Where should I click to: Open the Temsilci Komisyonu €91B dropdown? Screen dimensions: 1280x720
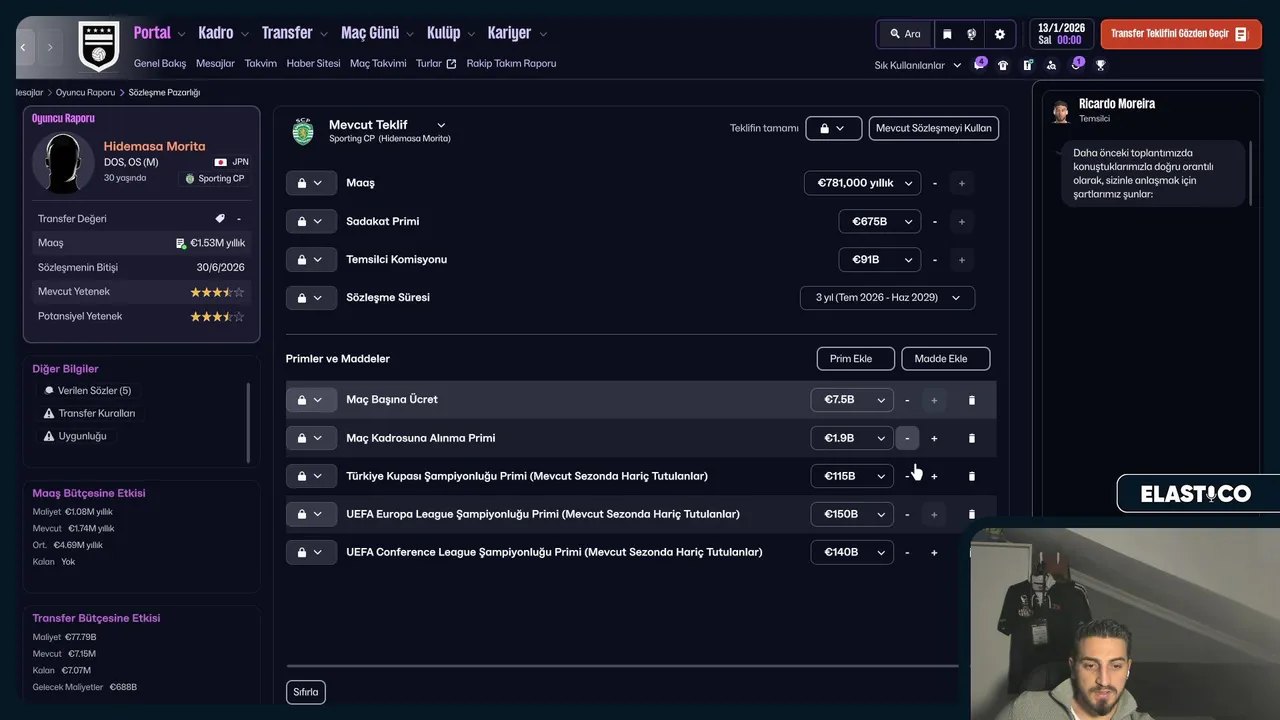click(879, 259)
